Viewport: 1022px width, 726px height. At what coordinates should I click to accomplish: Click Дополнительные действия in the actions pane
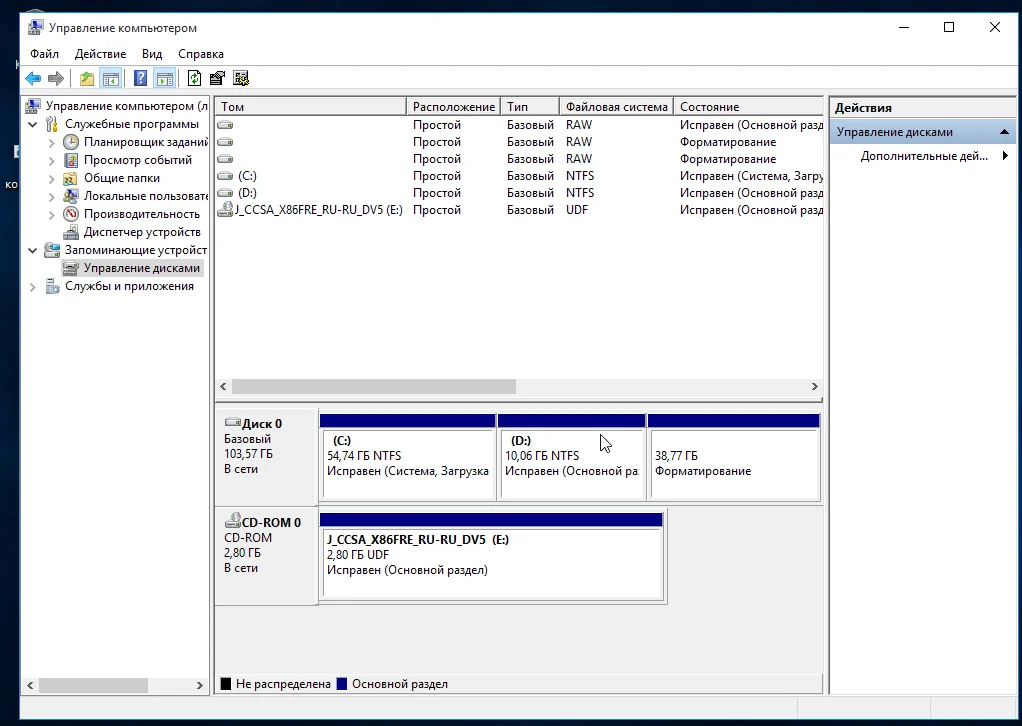coord(924,156)
